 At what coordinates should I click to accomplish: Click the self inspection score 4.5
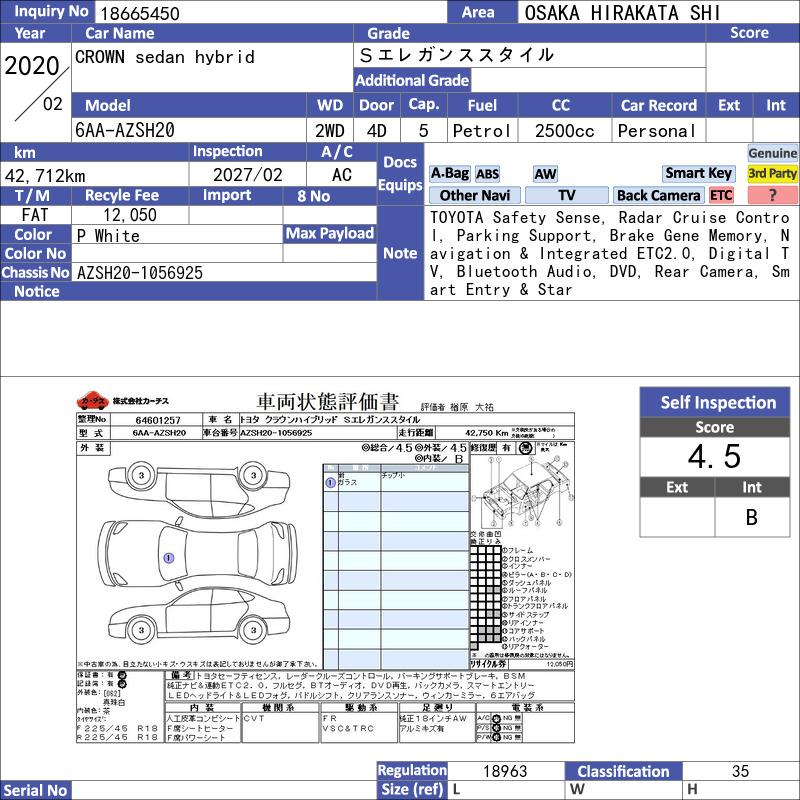coord(714,456)
